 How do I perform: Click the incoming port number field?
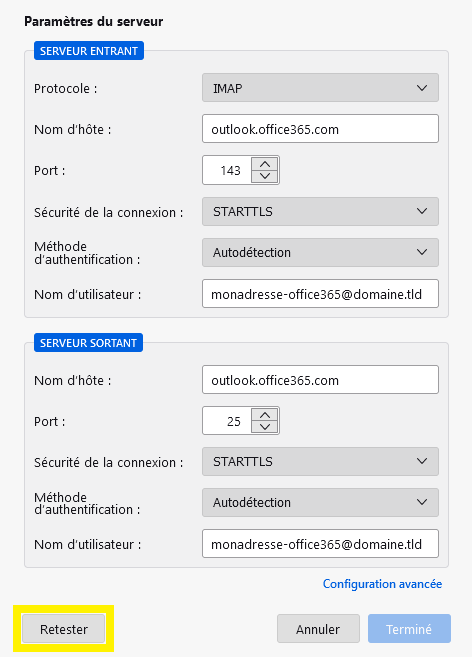pos(227,170)
